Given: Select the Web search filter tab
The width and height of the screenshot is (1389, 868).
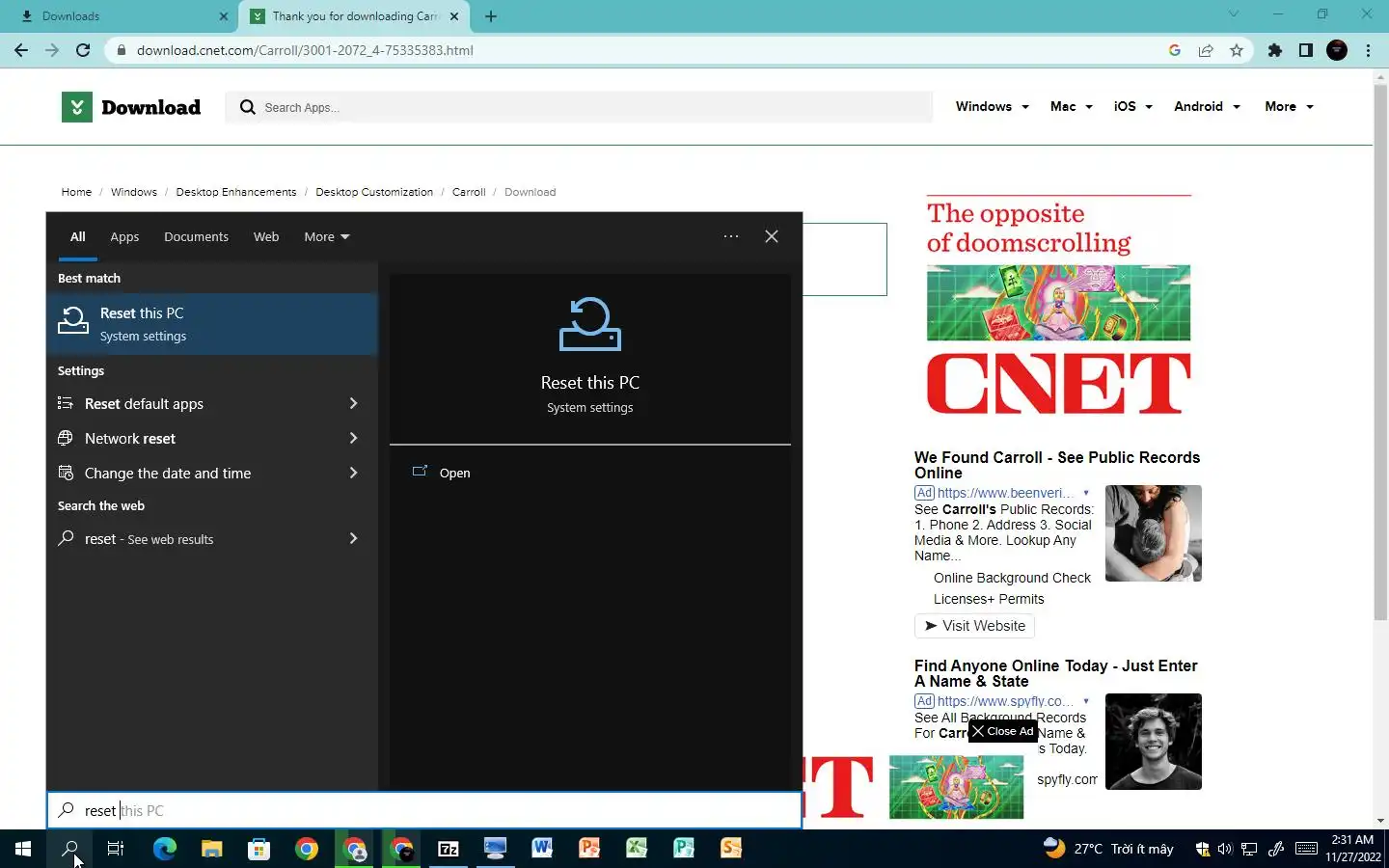Looking at the screenshot, I should [x=266, y=236].
